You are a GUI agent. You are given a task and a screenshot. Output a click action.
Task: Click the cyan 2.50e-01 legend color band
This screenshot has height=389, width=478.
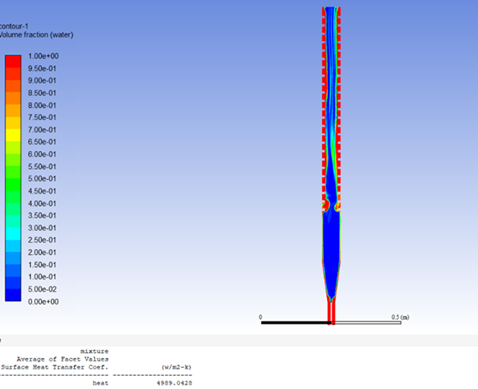(13, 234)
